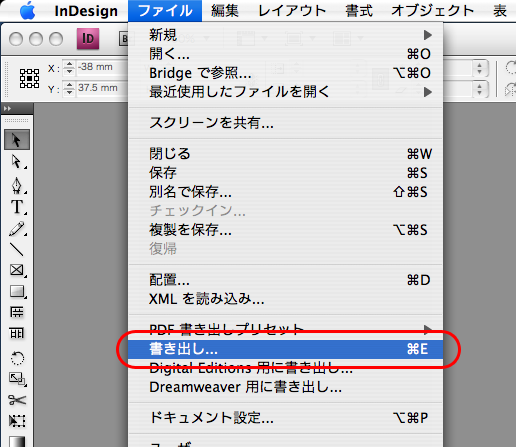This screenshot has width=516, height=447.
Task: Expand PDF 書き出しプリセット submenu
Action: (x=286, y=330)
